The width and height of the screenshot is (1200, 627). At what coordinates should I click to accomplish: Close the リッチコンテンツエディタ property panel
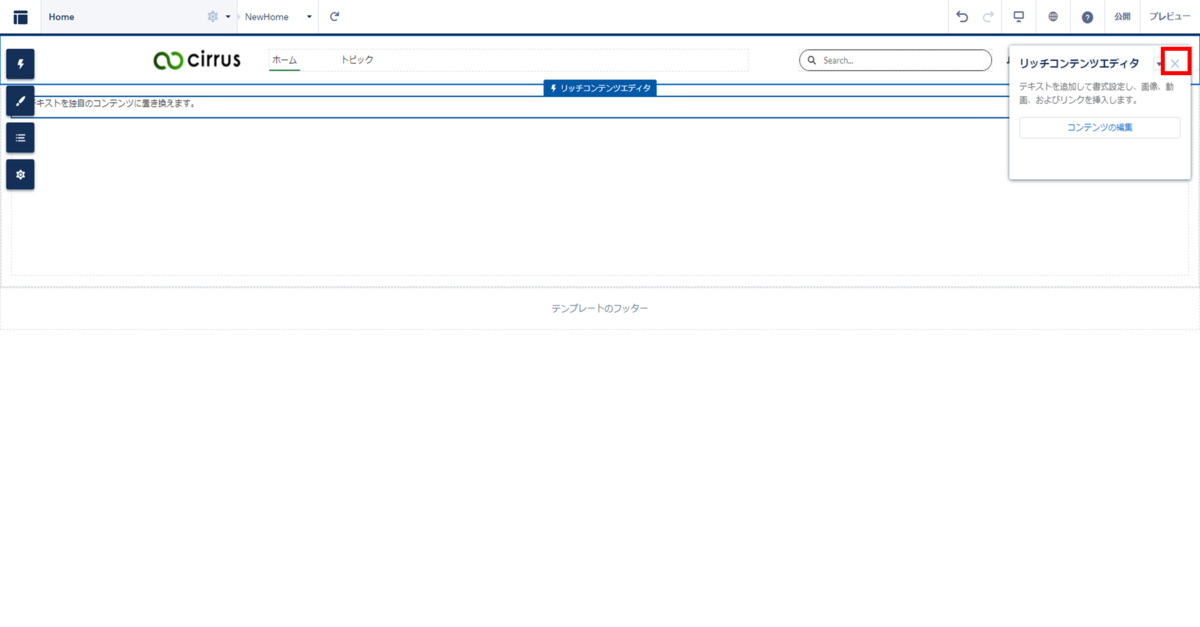coord(1175,63)
